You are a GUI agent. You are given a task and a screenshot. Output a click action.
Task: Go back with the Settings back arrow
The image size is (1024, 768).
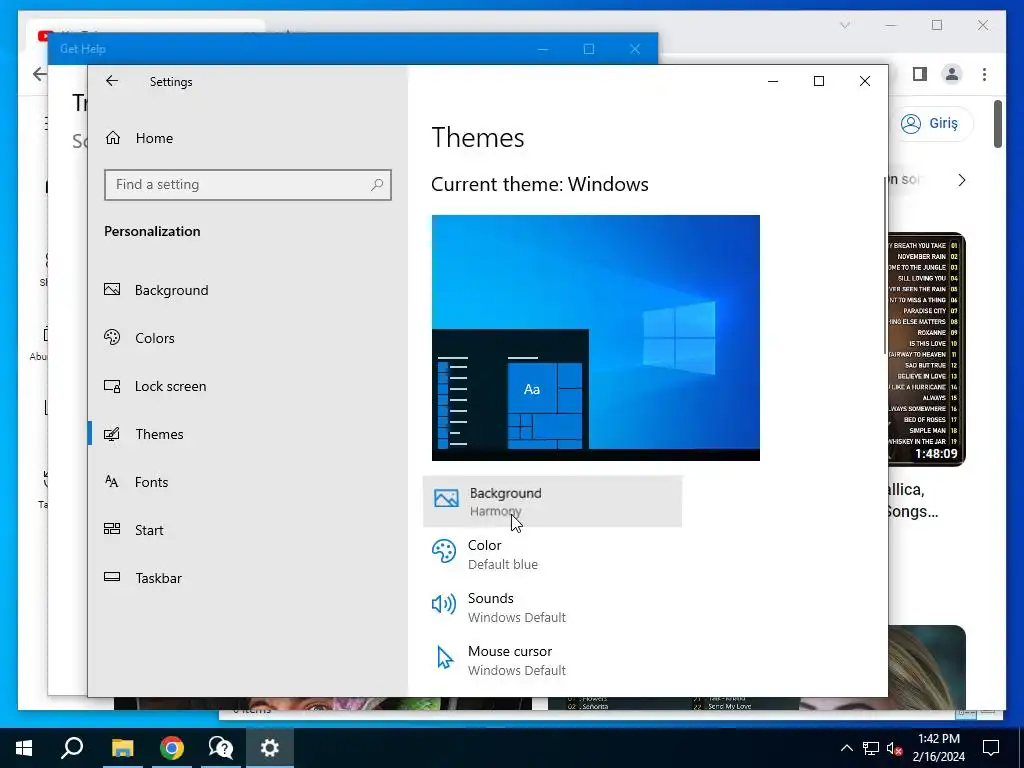coord(112,81)
